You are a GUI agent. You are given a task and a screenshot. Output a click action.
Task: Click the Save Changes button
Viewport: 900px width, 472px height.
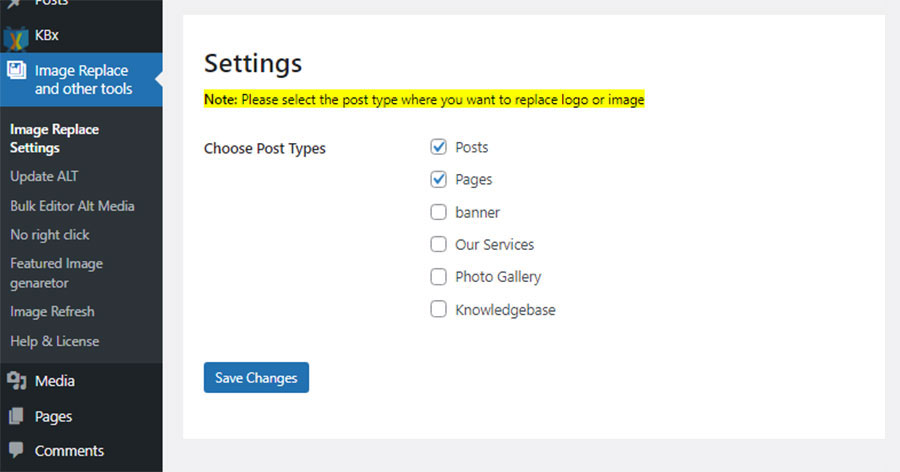[x=256, y=377]
